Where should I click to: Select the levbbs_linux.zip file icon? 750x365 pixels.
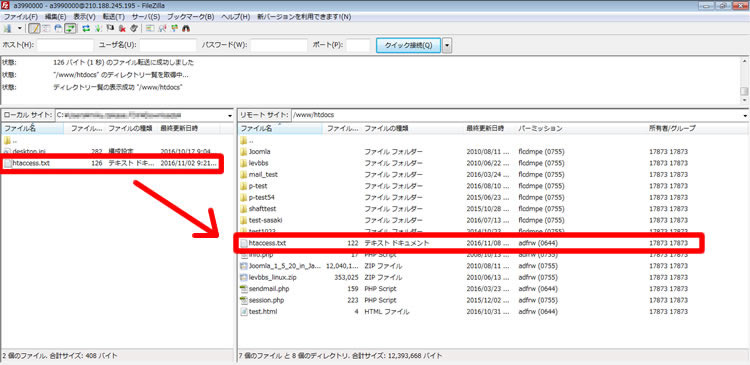(x=243, y=277)
